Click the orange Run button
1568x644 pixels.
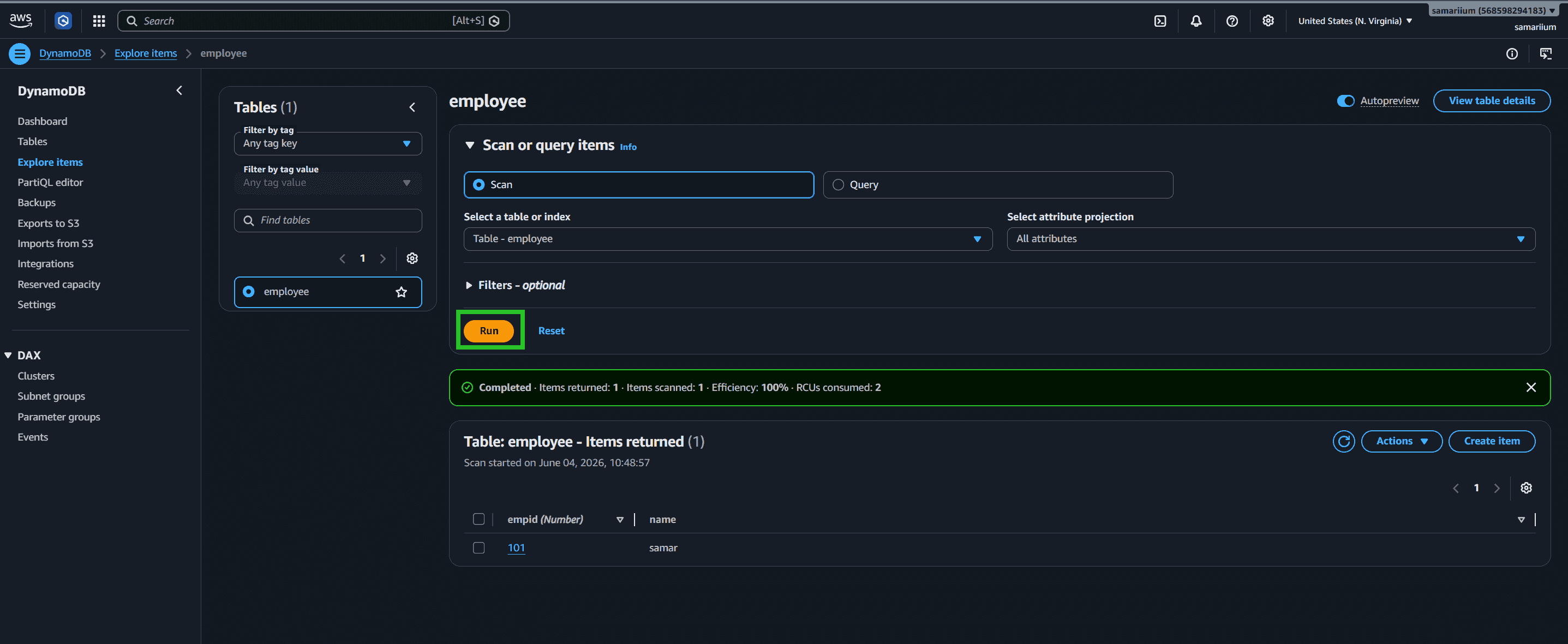click(x=489, y=330)
